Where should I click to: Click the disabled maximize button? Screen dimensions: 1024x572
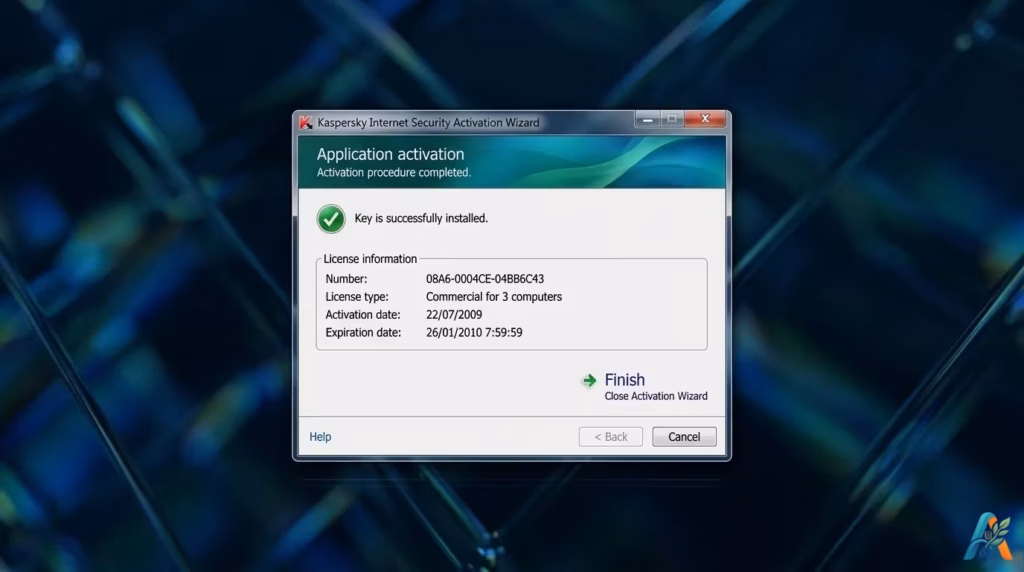click(671, 119)
